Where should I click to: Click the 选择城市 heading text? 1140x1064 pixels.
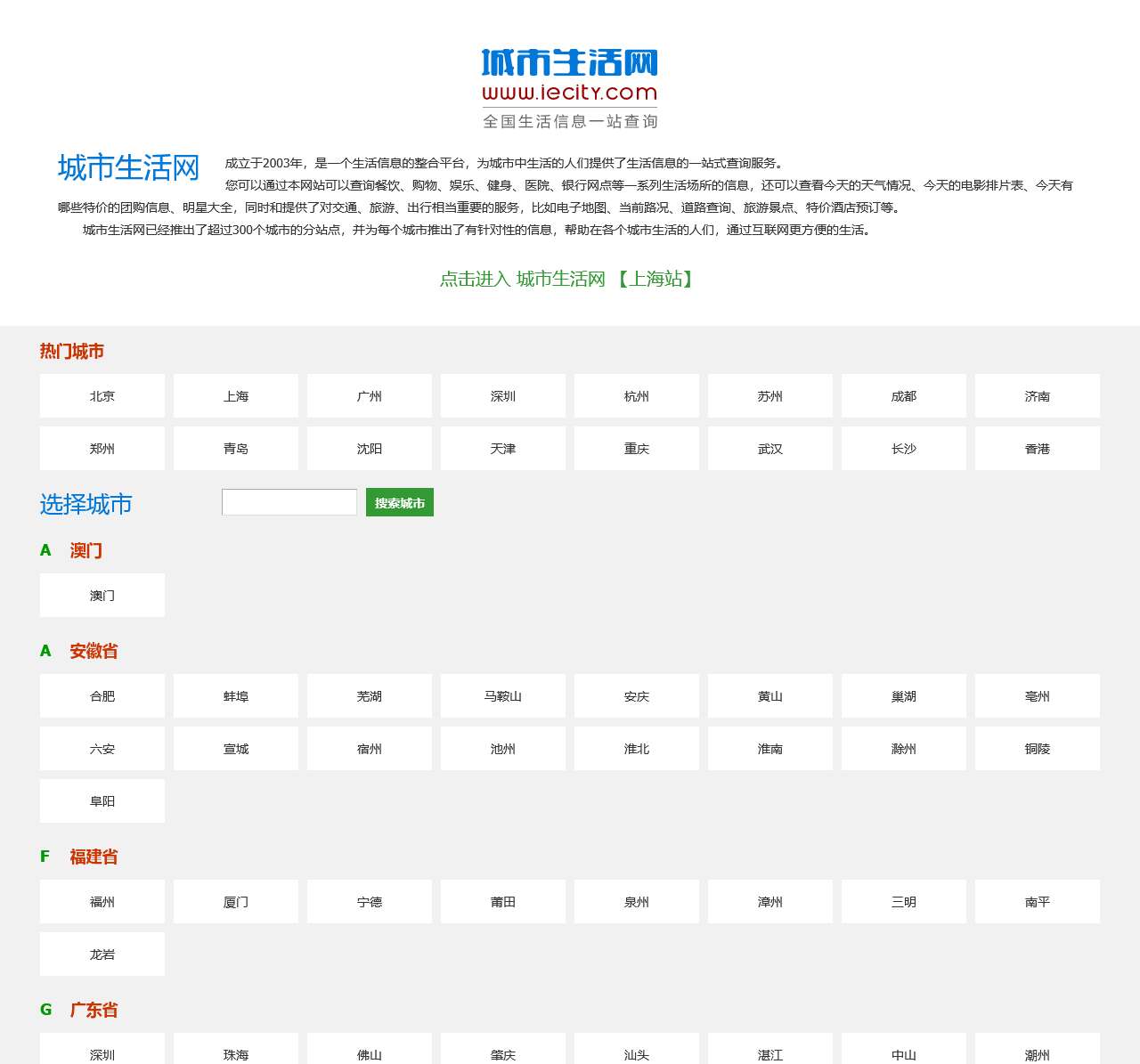point(86,504)
